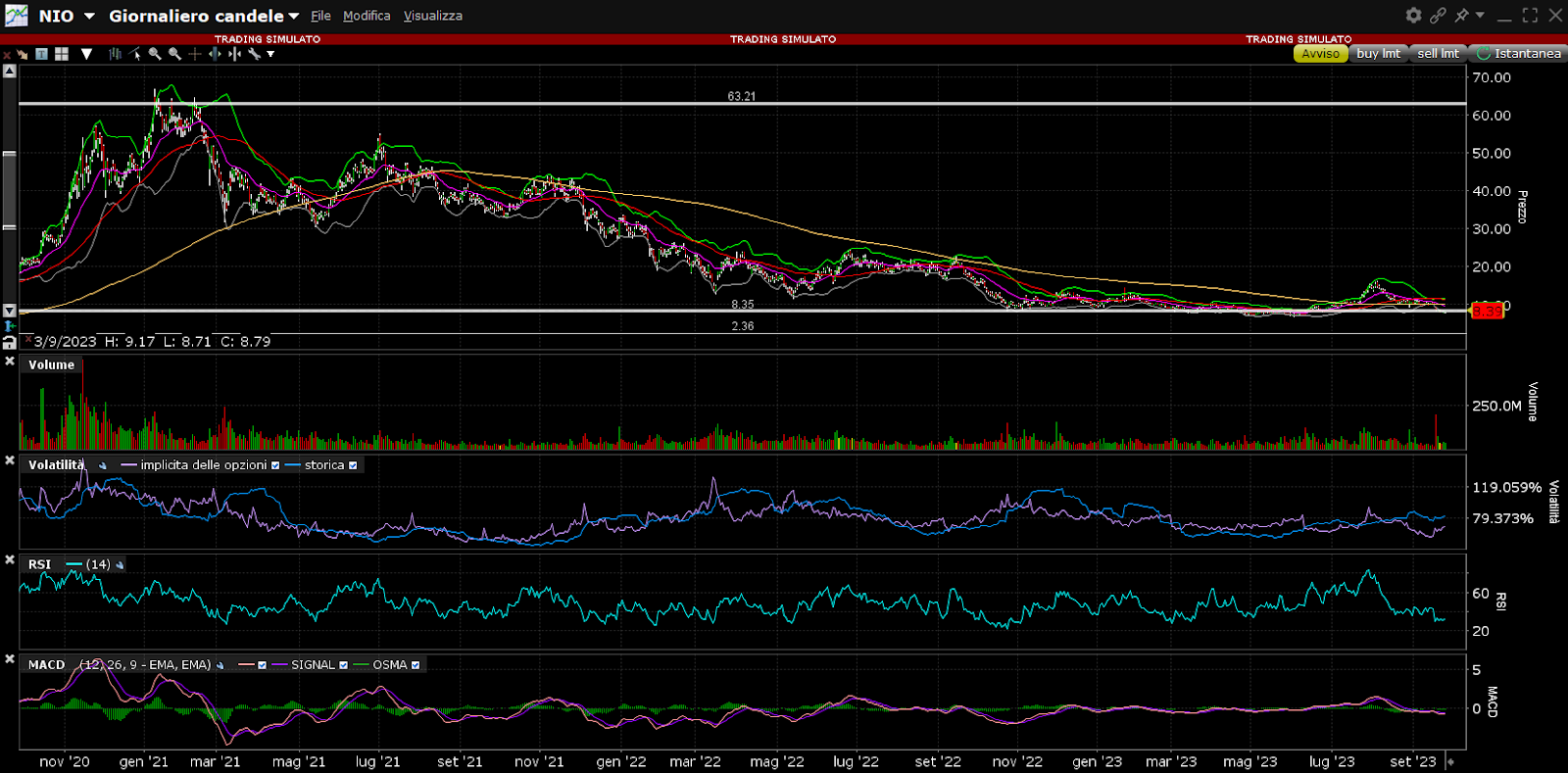This screenshot has width=1568, height=773.
Task: Toggle 'implicita delle opzioni' volatility checkbox
Action: click(x=275, y=465)
